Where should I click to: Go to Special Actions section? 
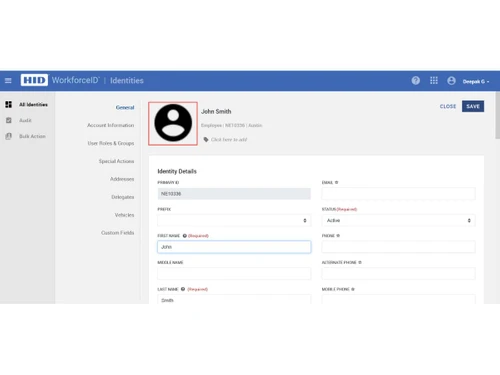[116, 161]
